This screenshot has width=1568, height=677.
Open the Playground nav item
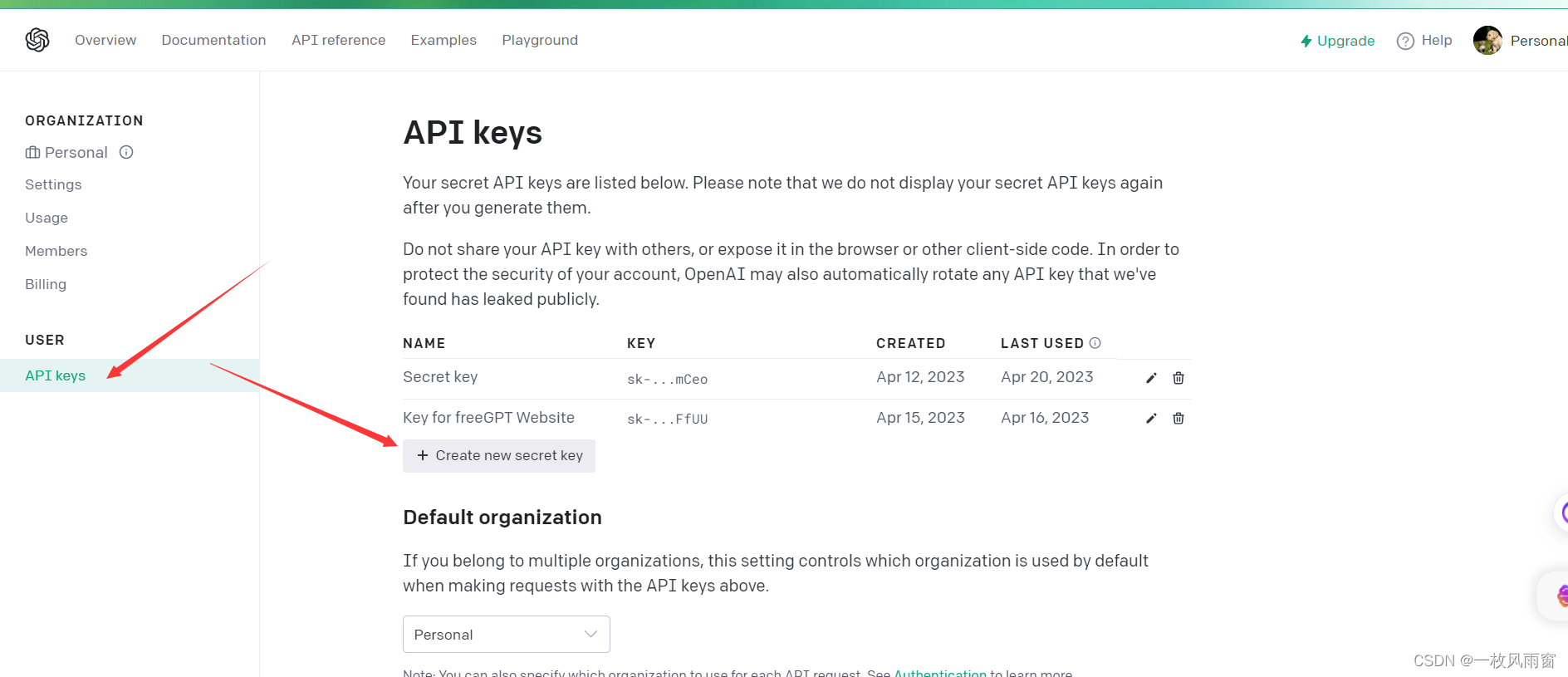540,40
